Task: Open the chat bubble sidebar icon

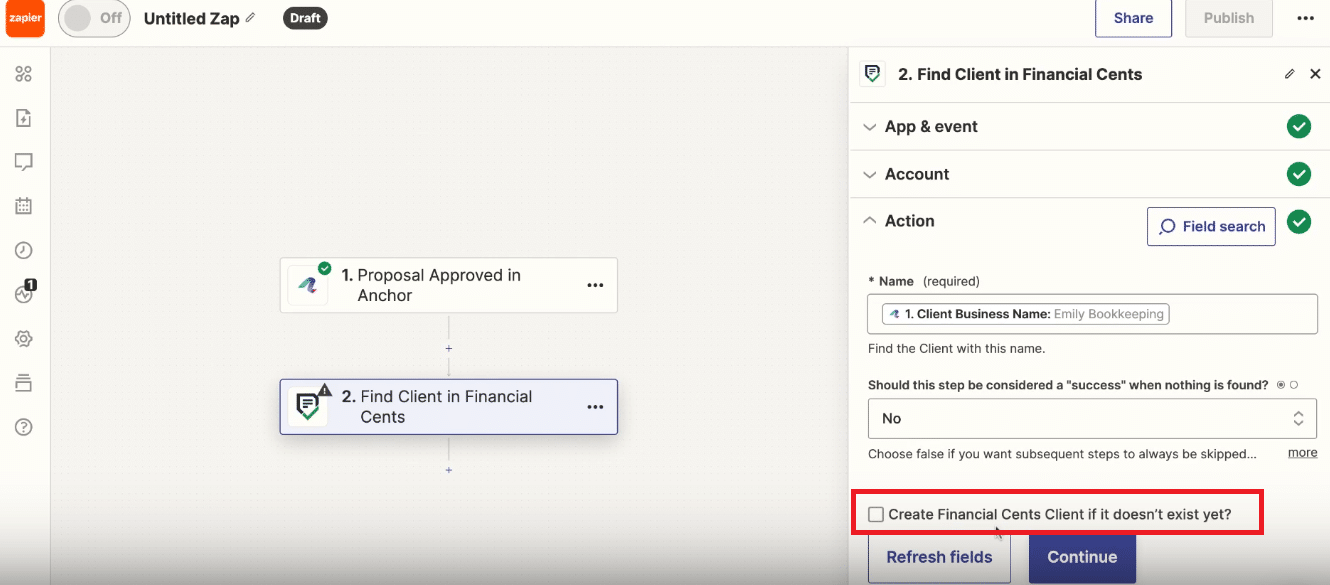Action: click(x=24, y=162)
